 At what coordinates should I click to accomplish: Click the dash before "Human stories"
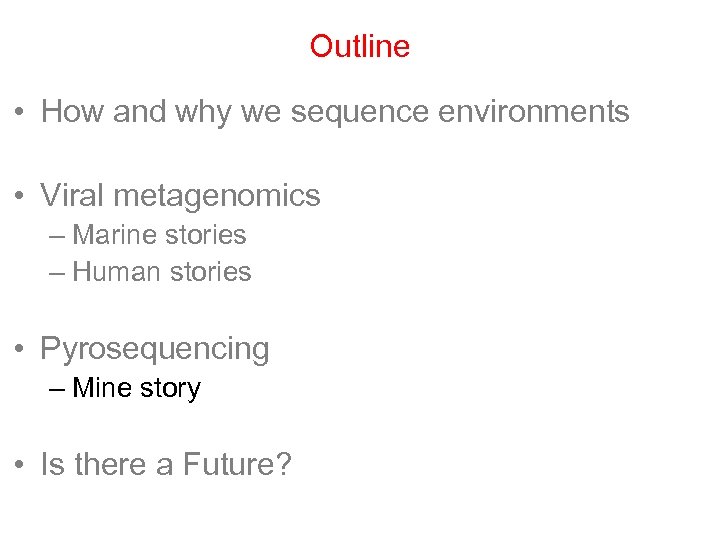[x=55, y=273]
